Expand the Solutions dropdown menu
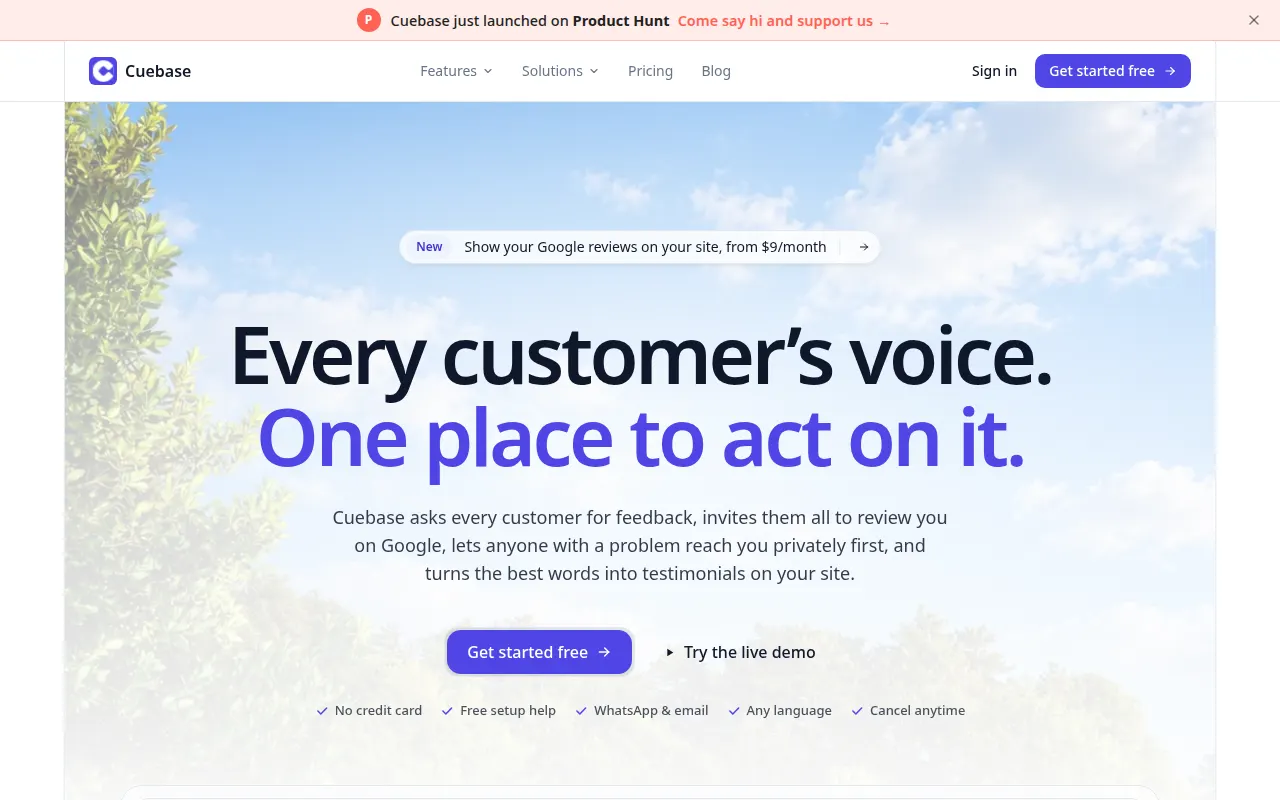The width and height of the screenshot is (1280, 800). pos(560,71)
